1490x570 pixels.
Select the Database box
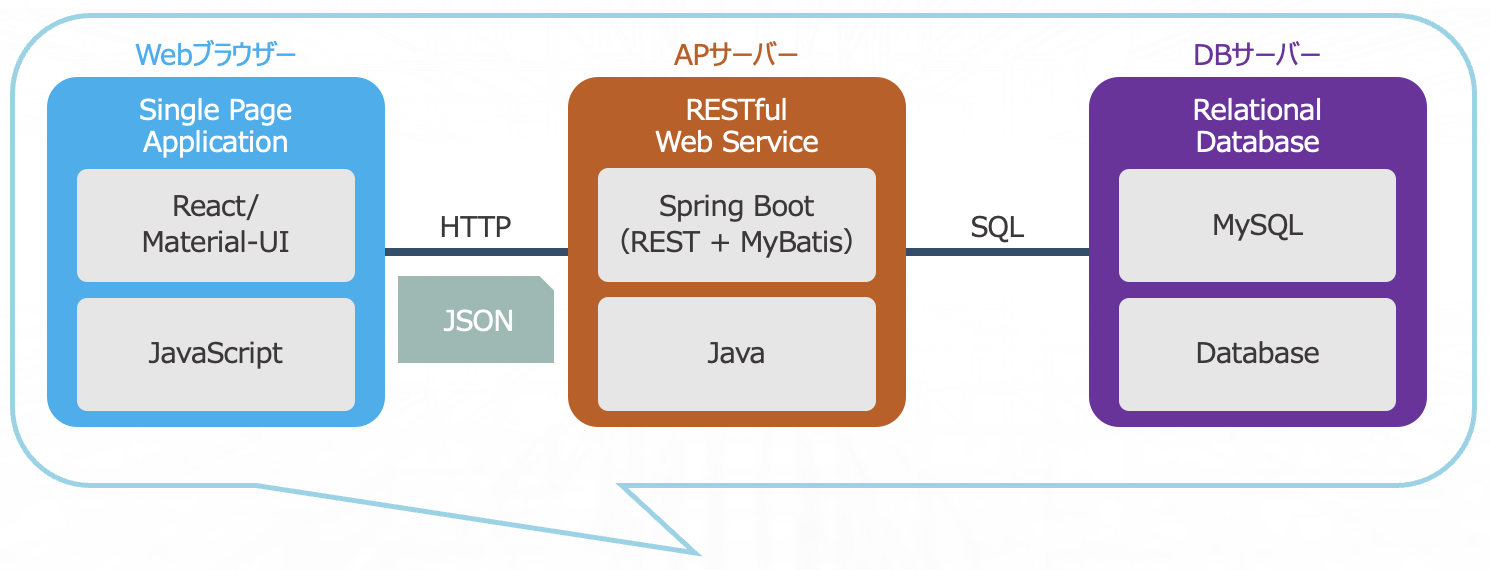pos(1258,354)
